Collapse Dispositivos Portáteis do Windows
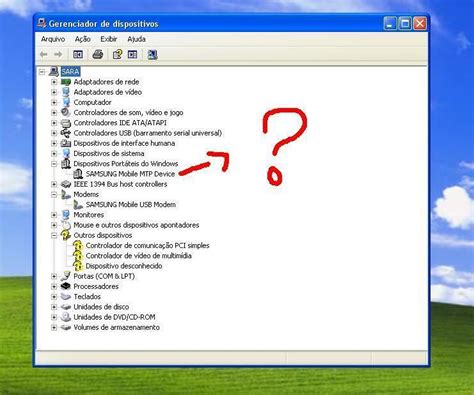This screenshot has height=395, width=474. (x=54, y=164)
